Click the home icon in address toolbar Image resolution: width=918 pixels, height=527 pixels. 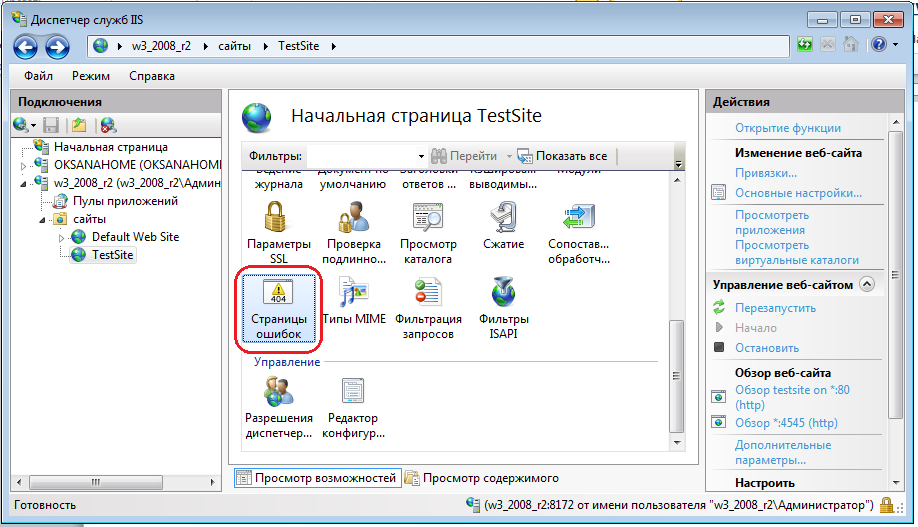tap(851, 45)
